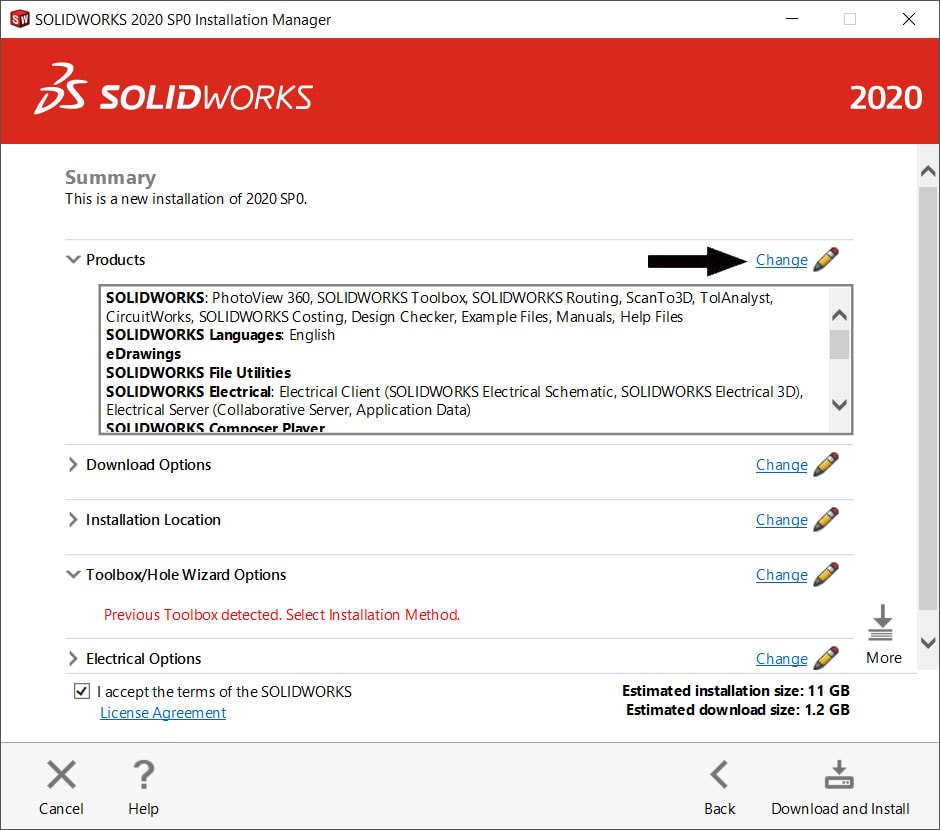Expand the Electrical Options section
This screenshot has height=830, width=940.
(72, 658)
